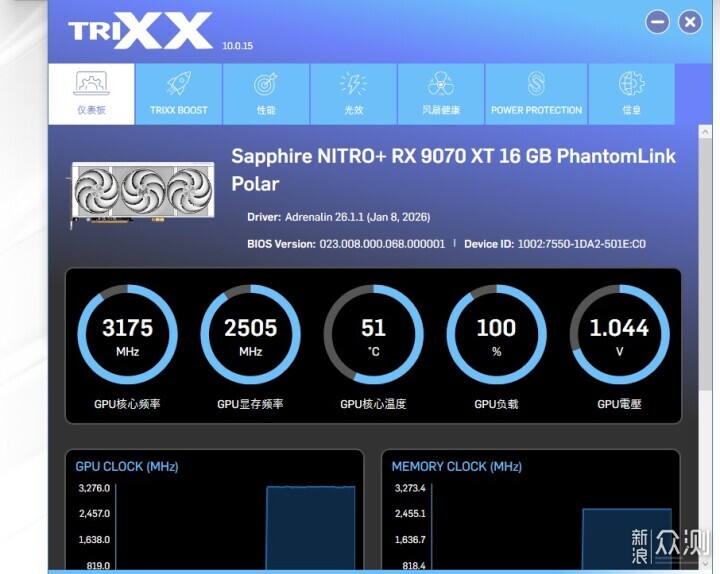
Task: Open the 仪表板 dashboard tab
Action: 91,94
